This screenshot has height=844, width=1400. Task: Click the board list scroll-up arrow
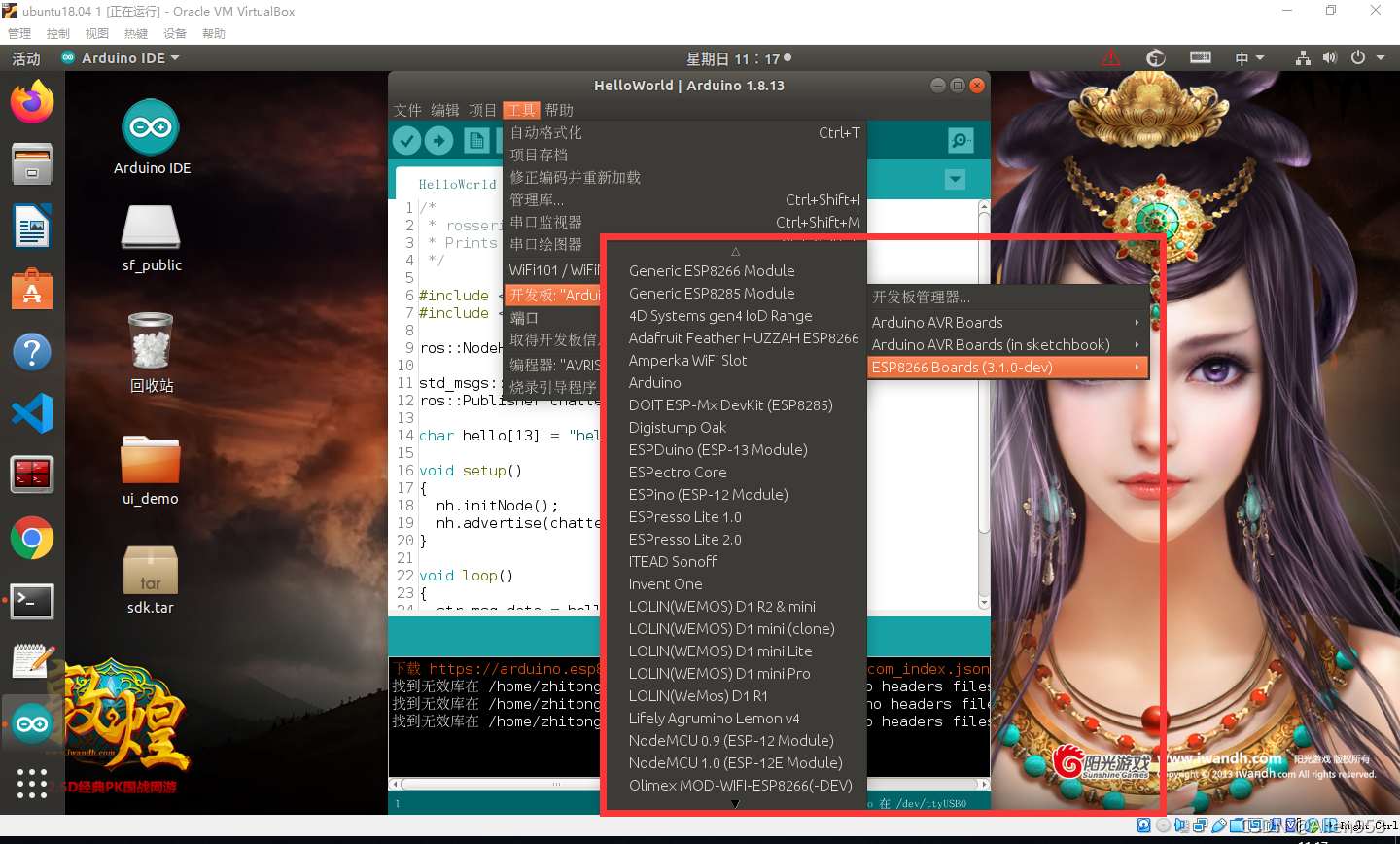735,252
